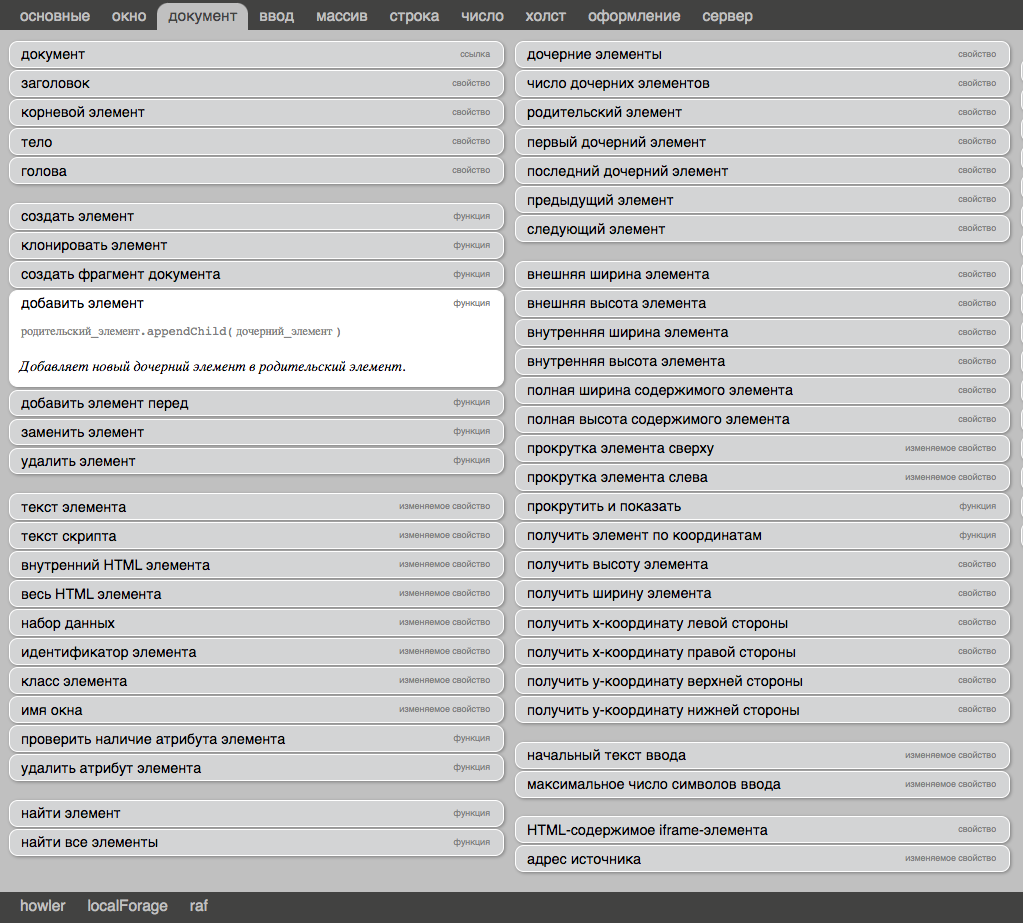This screenshot has height=923, width=1023.
Task: Expand the родительский элемент property
Action: click(x=762, y=112)
